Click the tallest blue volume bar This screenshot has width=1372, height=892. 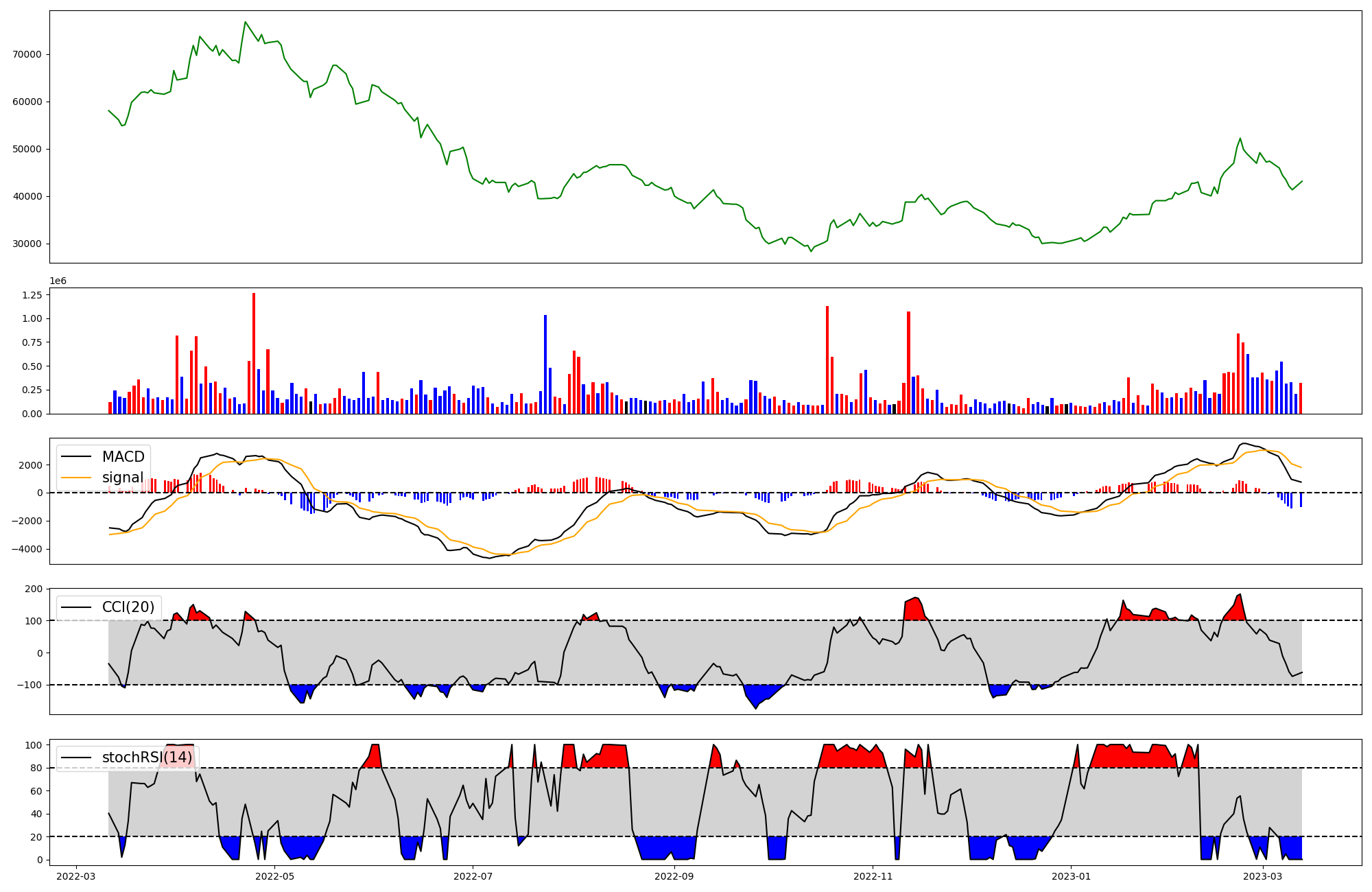tap(545, 364)
